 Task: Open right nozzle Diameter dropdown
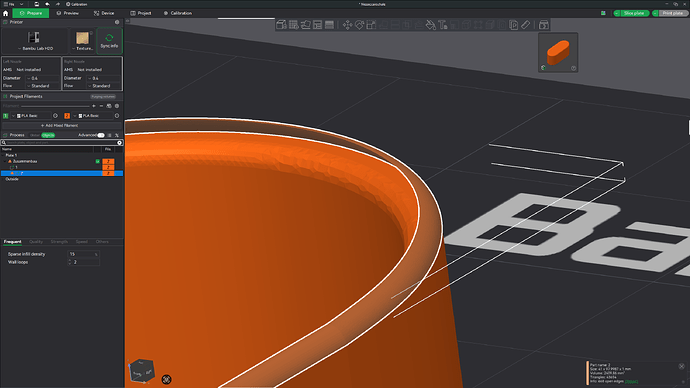coord(104,78)
